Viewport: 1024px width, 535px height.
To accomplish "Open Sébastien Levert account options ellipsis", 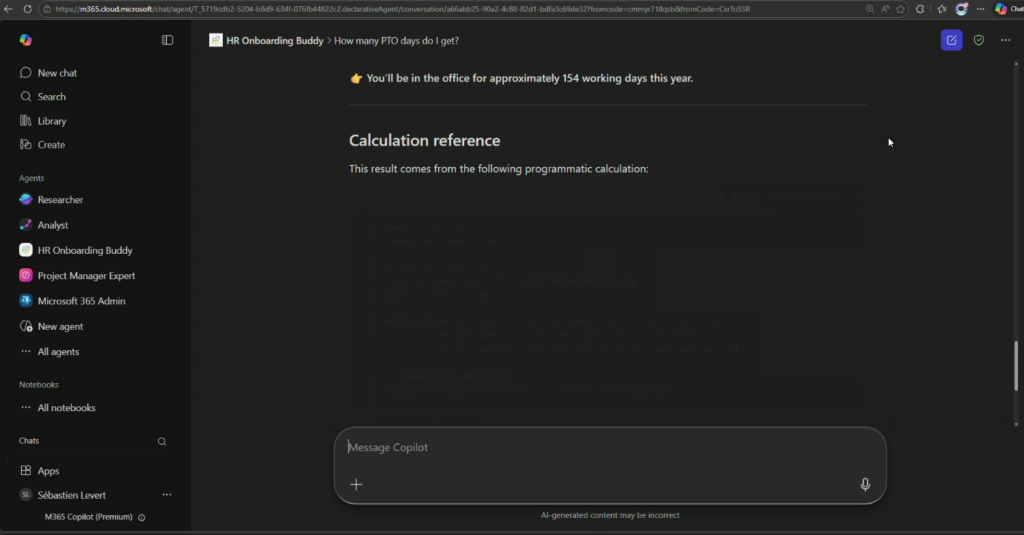I will [167, 494].
